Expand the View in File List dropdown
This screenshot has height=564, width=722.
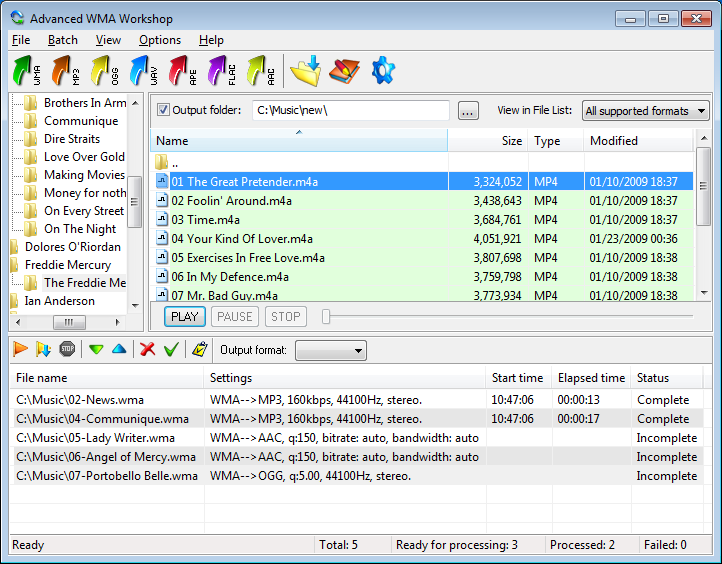click(645, 111)
